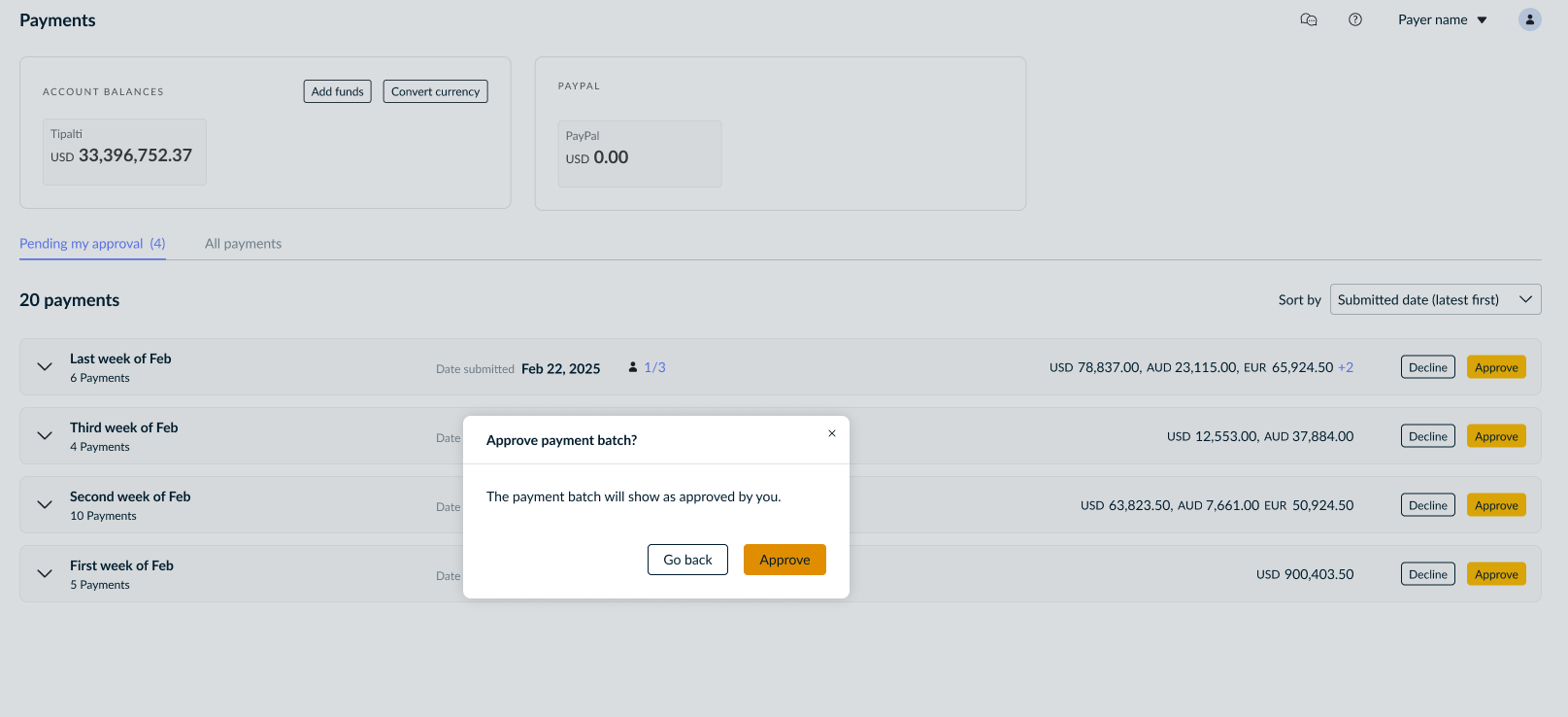This screenshot has height=717, width=1568.
Task: Open the 1/3 approvers link
Action: (654, 367)
